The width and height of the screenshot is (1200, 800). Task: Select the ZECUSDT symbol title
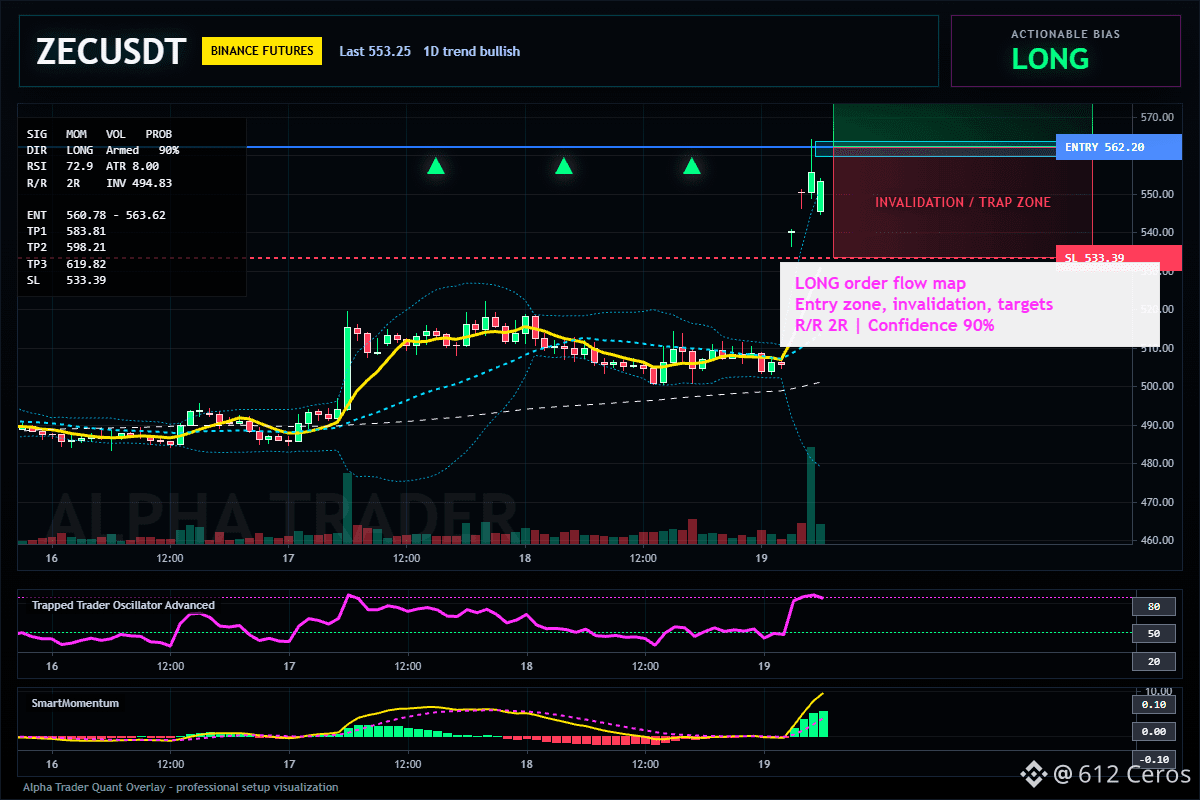click(x=111, y=51)
